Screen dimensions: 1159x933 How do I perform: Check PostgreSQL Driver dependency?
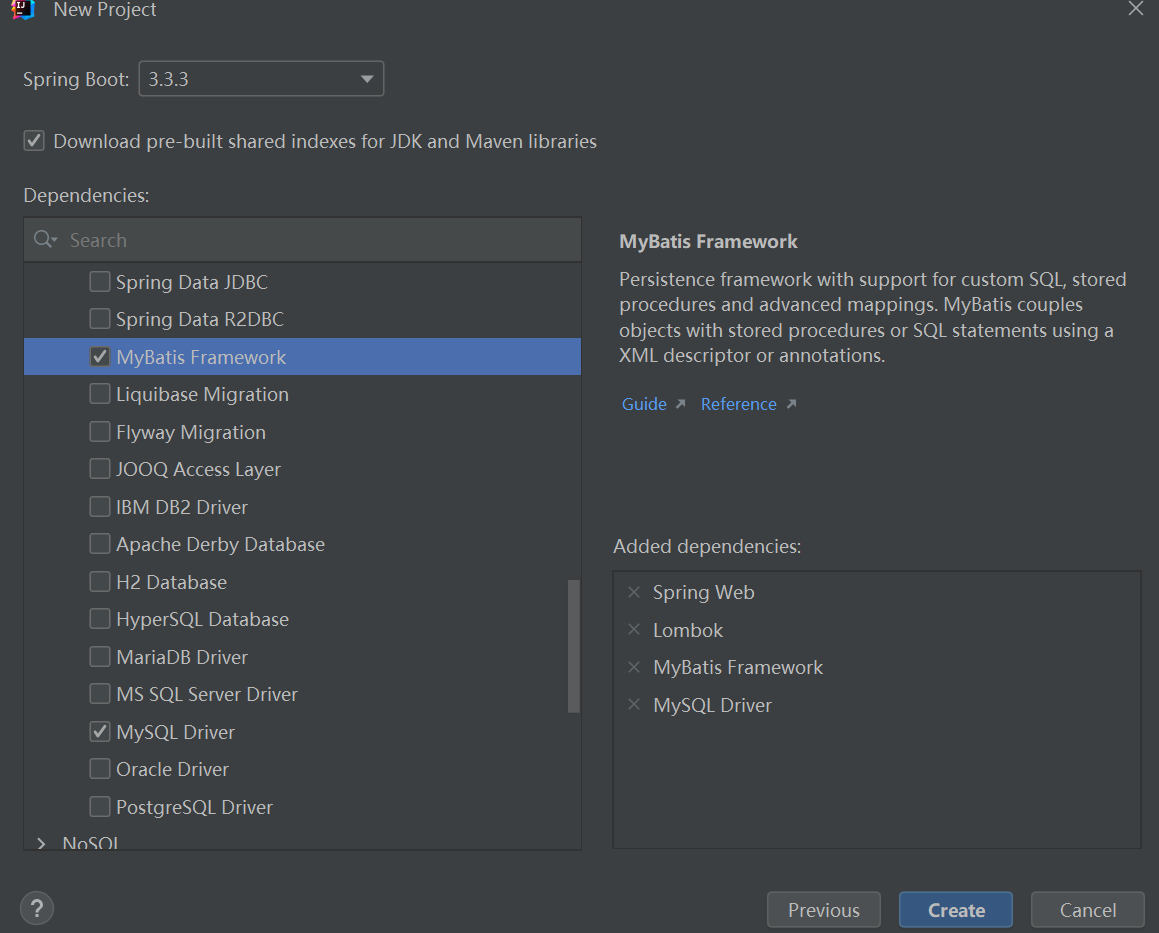point(100,807)
